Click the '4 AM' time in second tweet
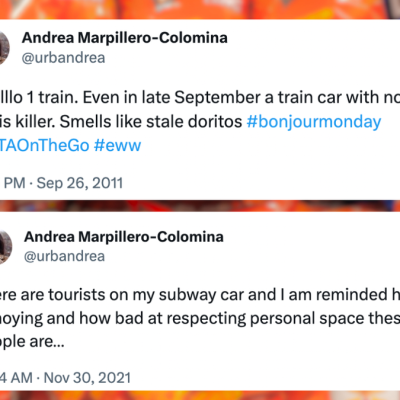The image size is (400, 400). pos(16,378)
